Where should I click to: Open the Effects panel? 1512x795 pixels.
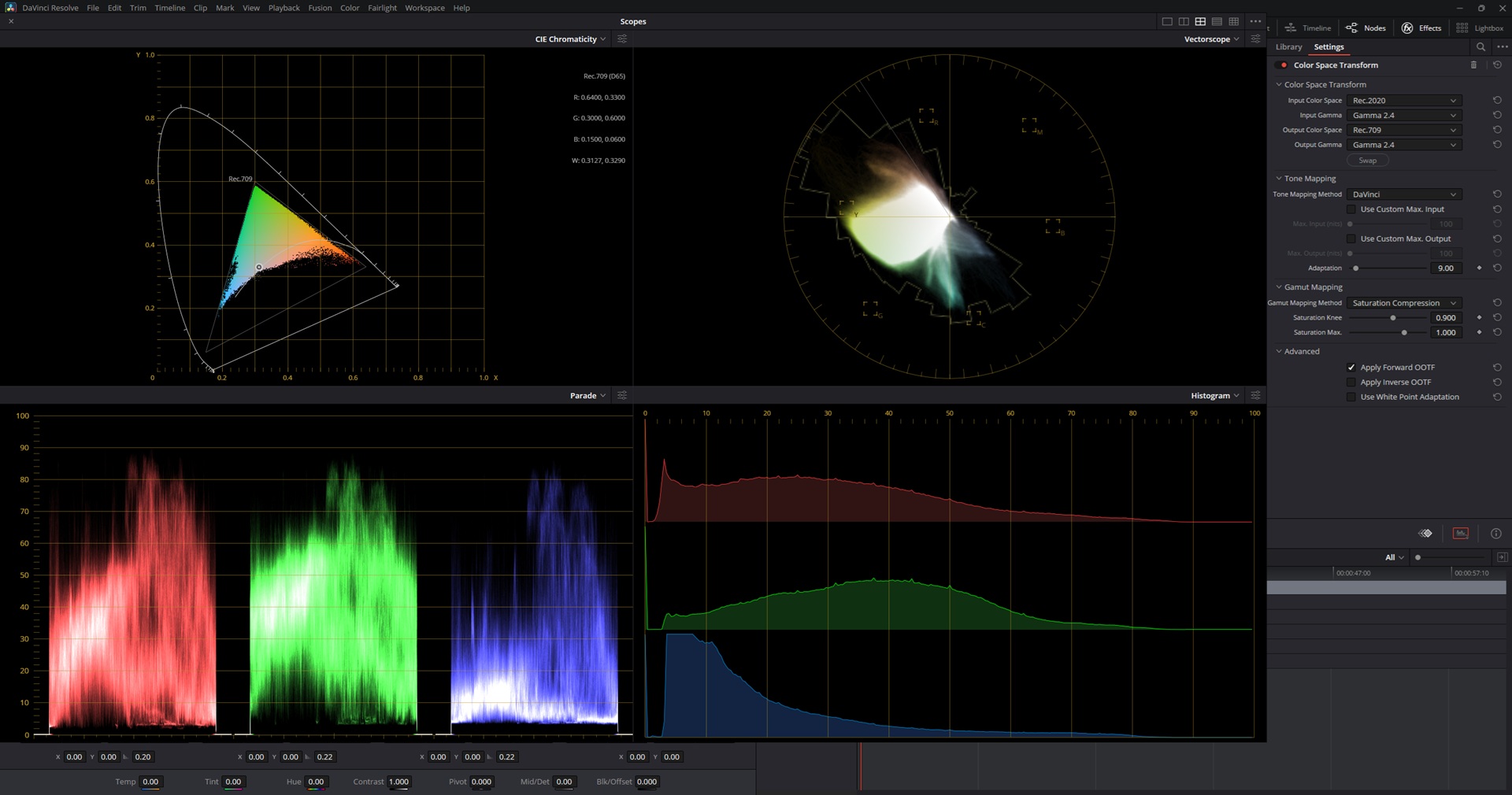pos(1421,28)
